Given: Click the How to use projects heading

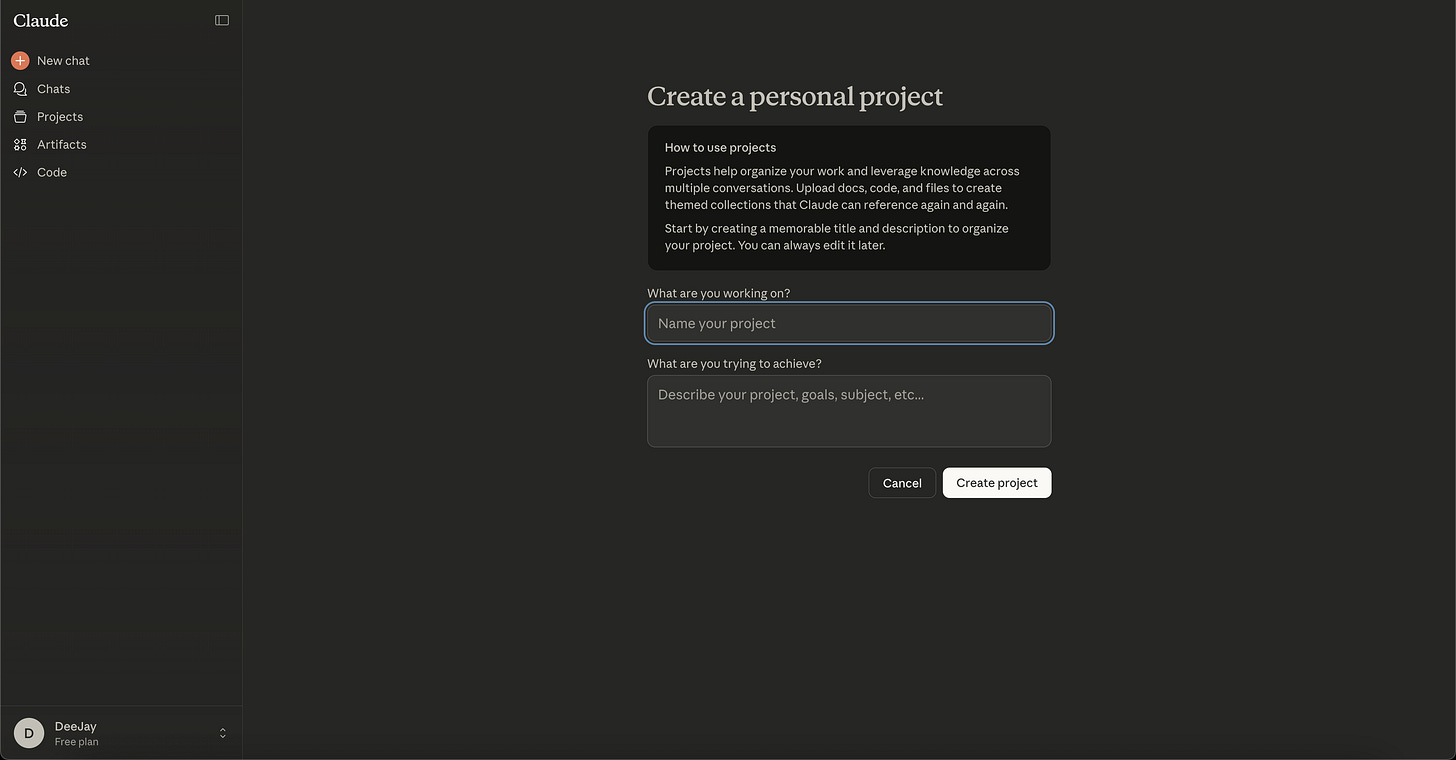Looking at the screenshot, I should click(720, 147).
